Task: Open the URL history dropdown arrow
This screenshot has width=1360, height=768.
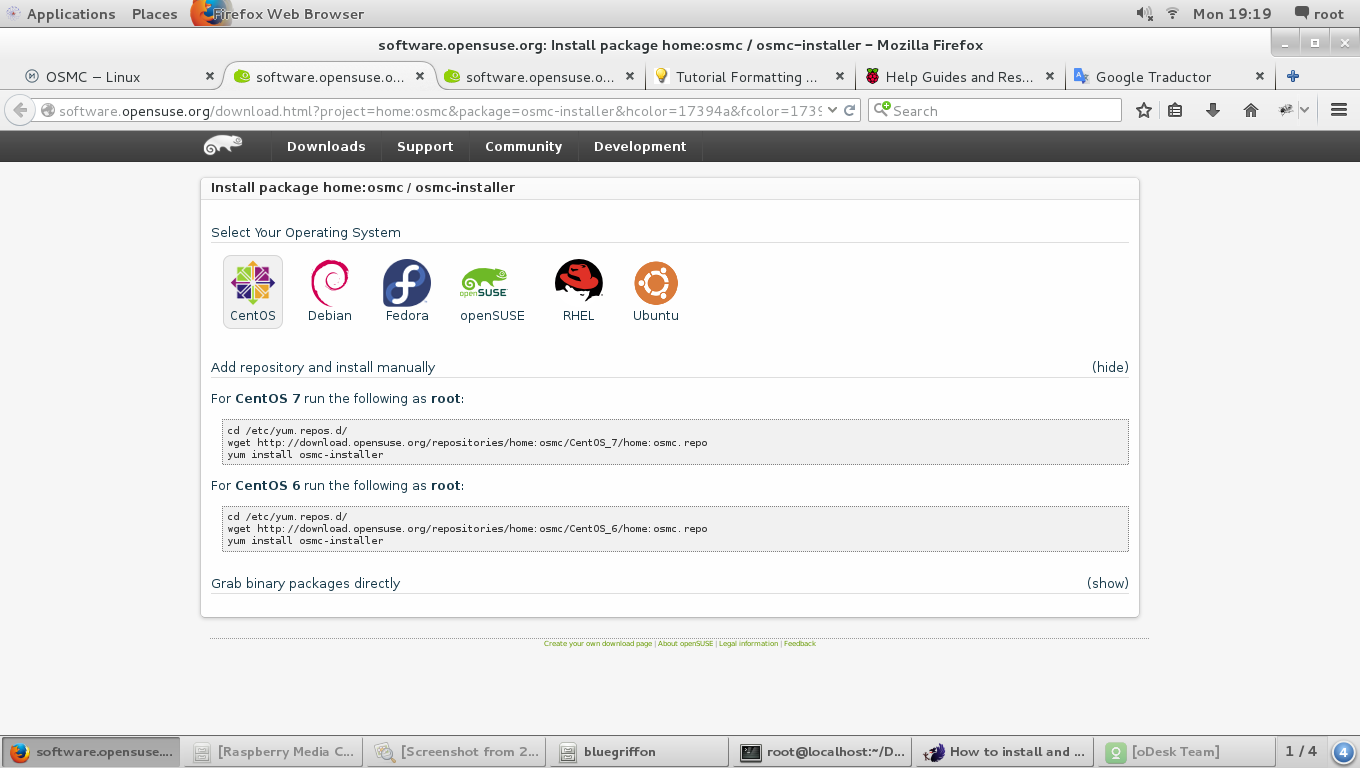Action: point(833,110)
